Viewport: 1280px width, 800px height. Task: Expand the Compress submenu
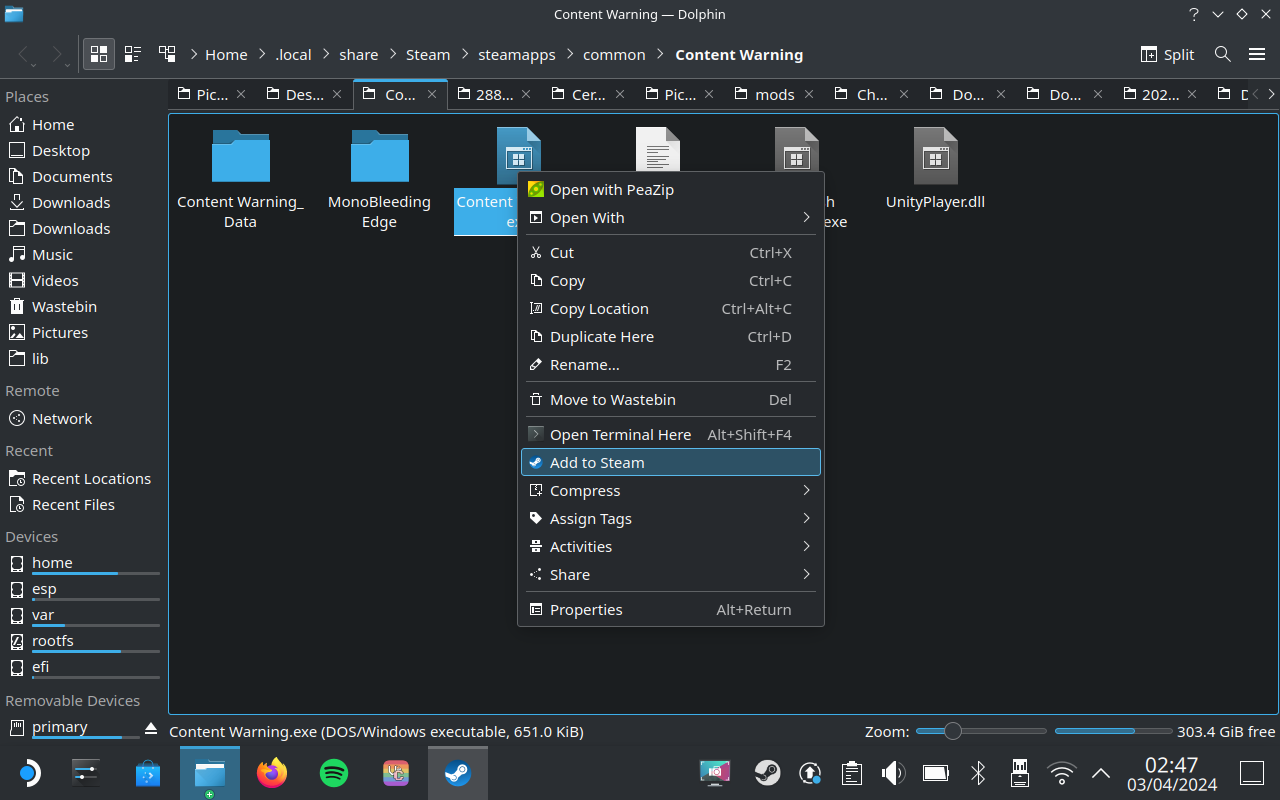(671, 490)
